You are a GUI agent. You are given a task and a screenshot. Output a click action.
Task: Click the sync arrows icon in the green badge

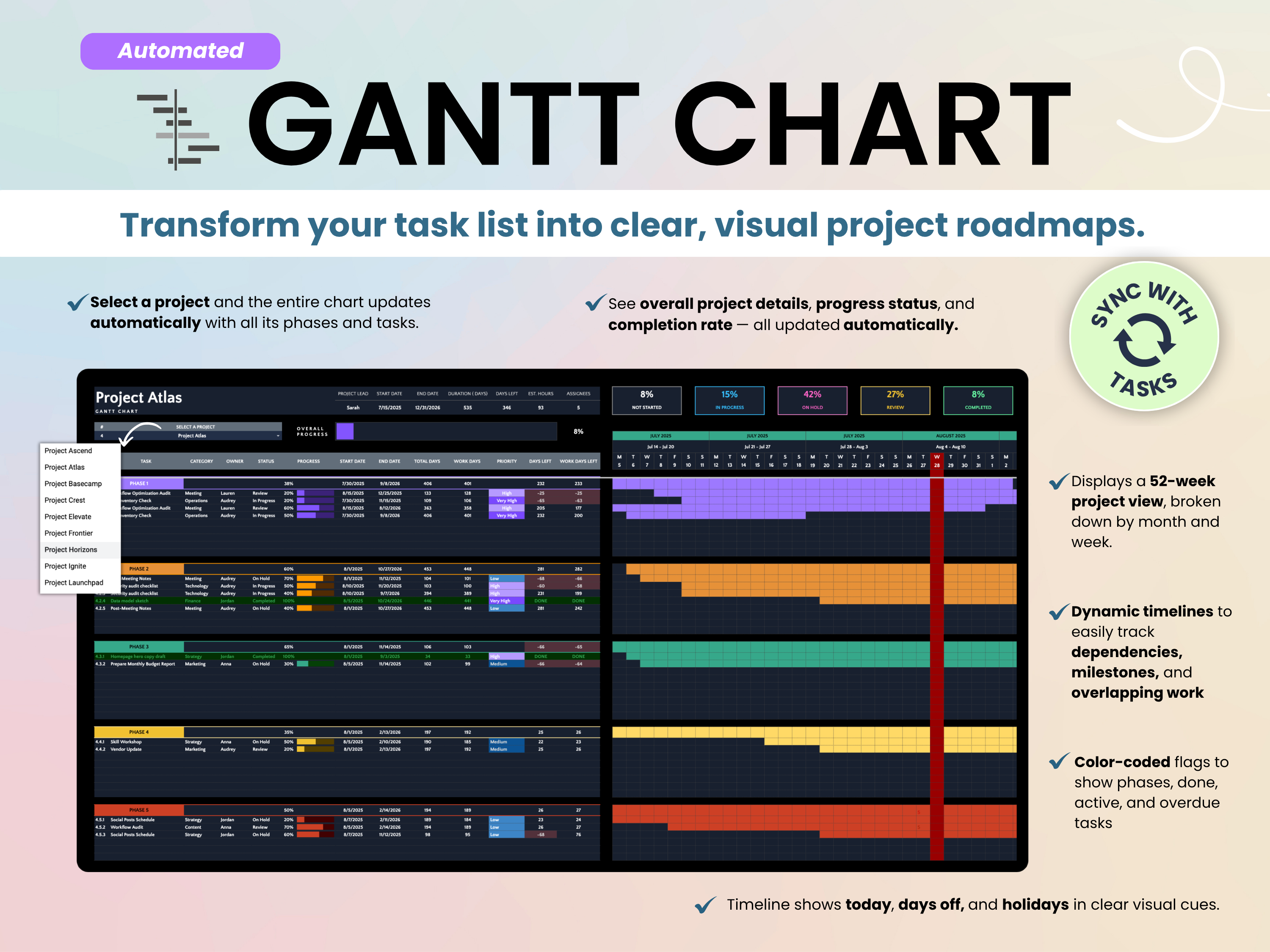pos(1144,340)
